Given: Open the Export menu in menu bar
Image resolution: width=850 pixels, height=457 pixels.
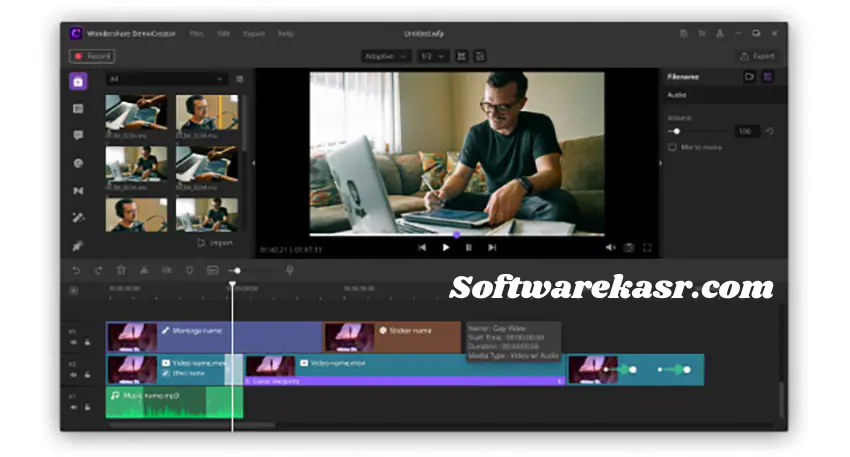Looking at the screenshot, I should pyautogui.click(x=254, y=33).
